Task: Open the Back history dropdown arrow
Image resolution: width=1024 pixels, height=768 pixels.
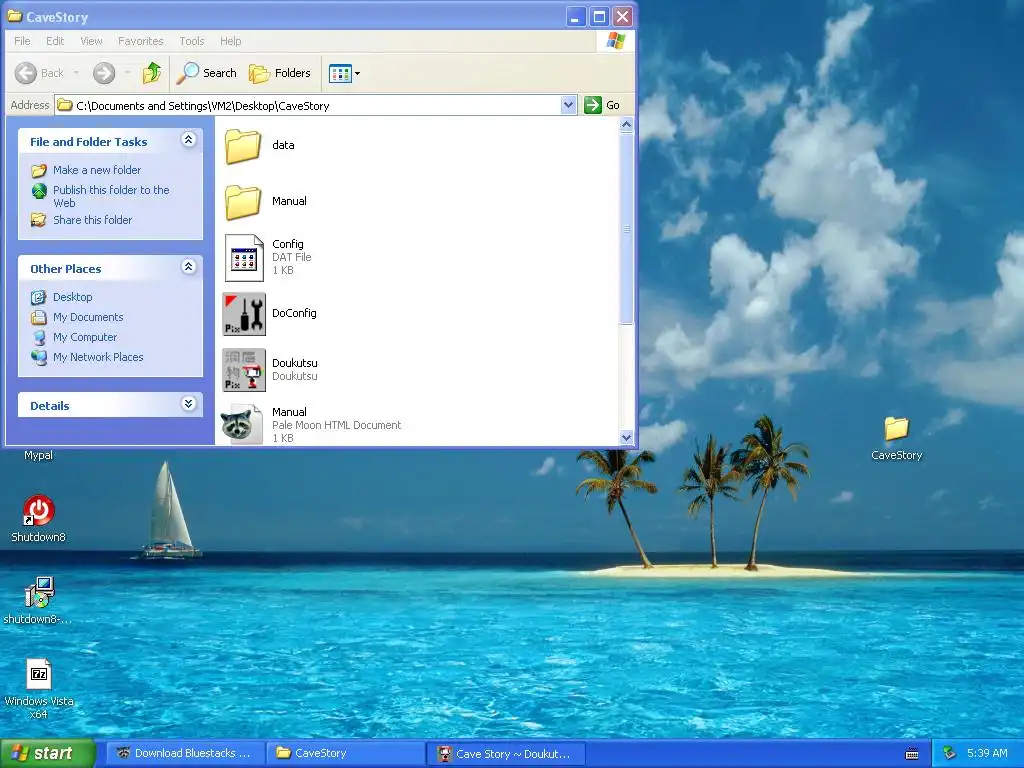Action: 76,72
